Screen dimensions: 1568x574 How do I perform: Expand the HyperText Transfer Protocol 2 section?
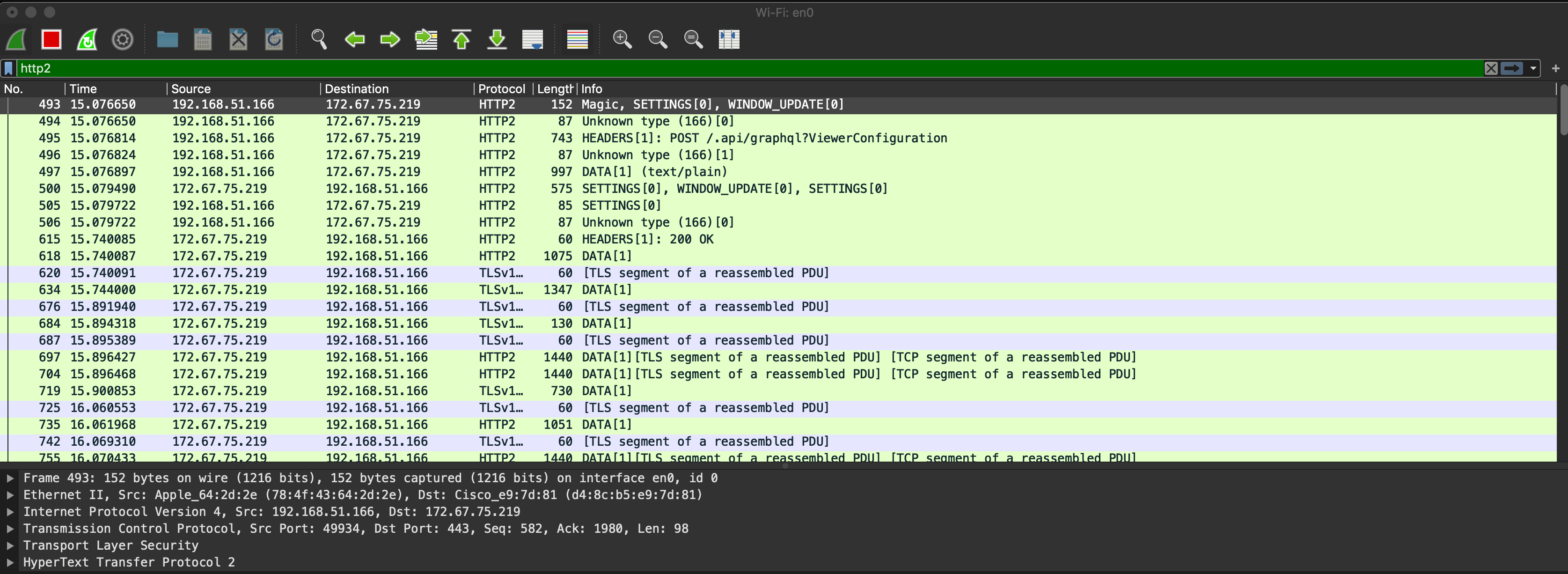pos(10,562)
